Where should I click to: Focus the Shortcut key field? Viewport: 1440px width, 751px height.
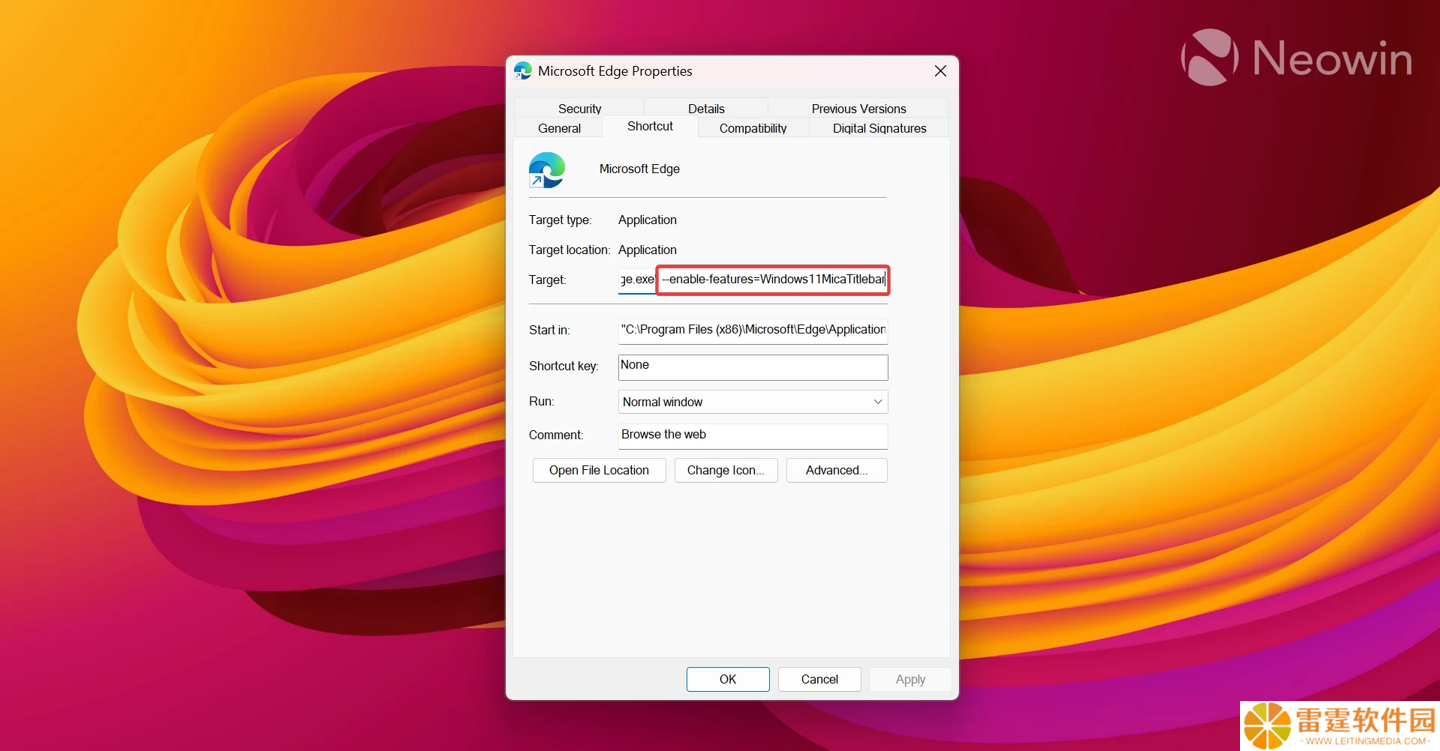click(753, 366)
